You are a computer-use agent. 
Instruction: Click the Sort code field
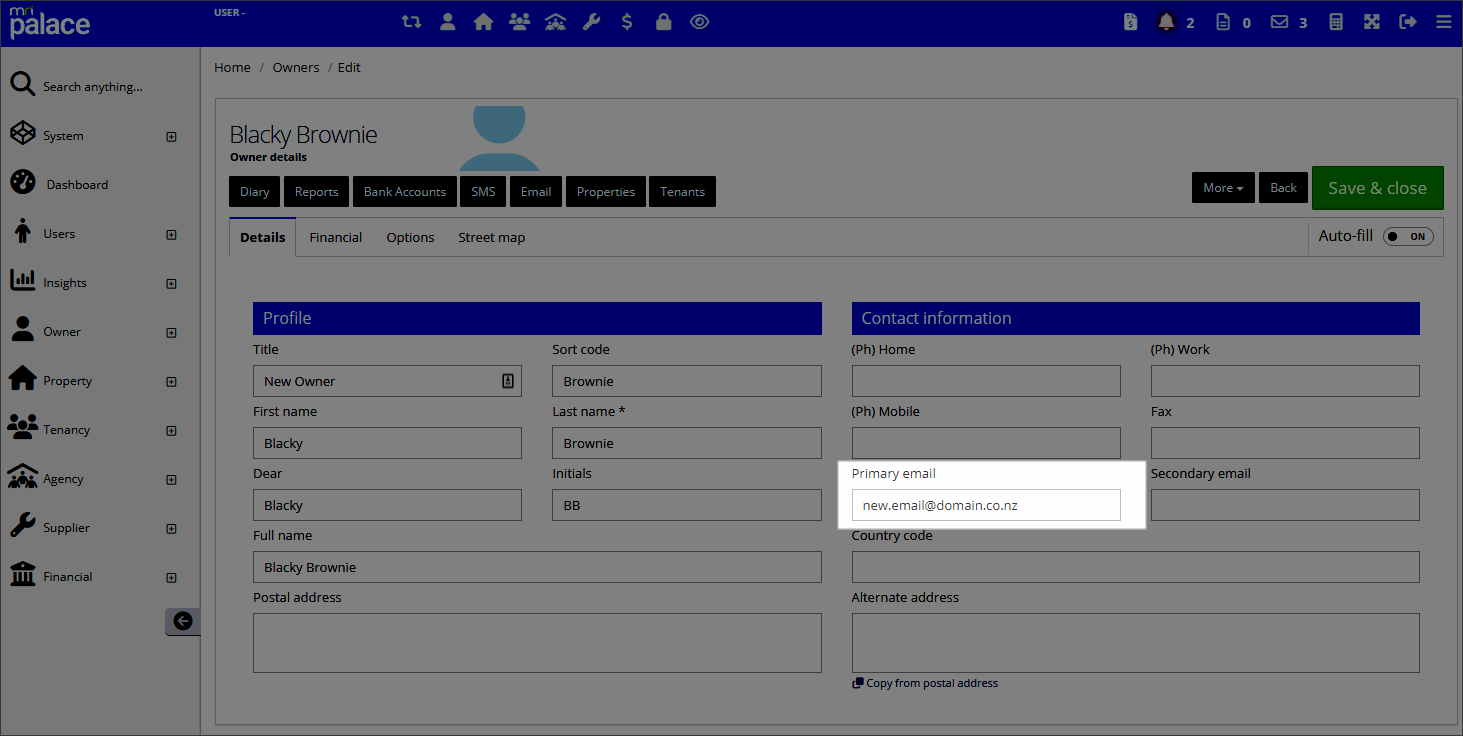click(x=687, y=381)
